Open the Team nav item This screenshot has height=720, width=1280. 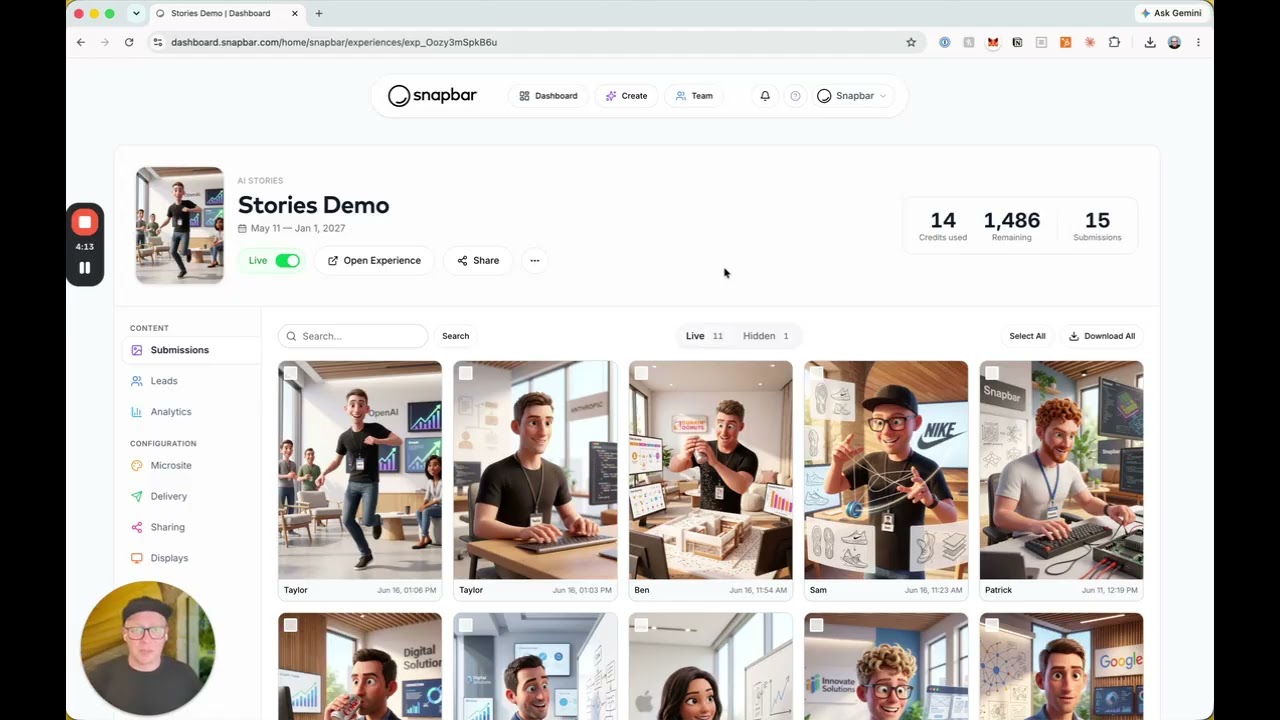coord(694,96)
